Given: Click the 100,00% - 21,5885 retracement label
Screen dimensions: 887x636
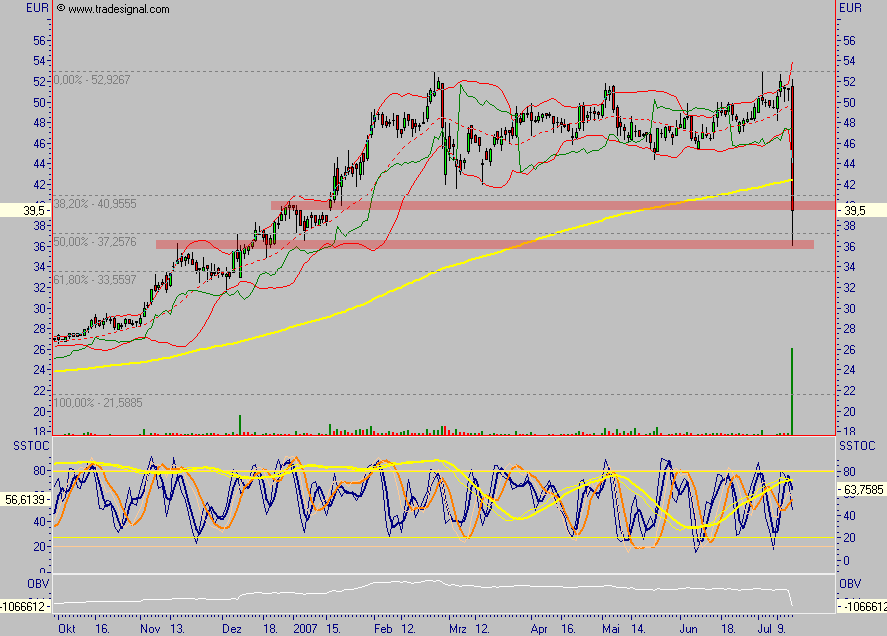Looking at the screenshot, I should pyautogui.click(x=100, y=402).
